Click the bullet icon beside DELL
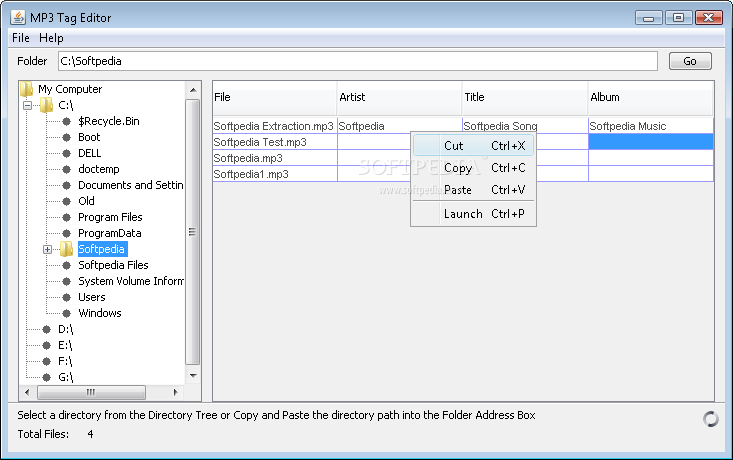Image resolution: width=733 pixels, height=460 pixels. point(66,153)
